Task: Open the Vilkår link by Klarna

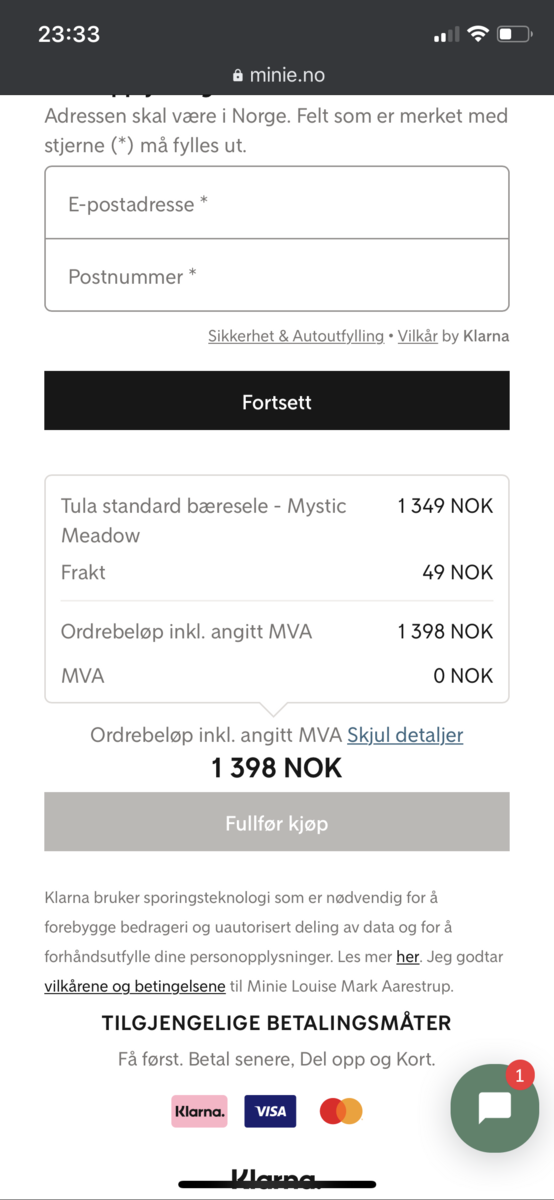Action: tap(417, 336)
